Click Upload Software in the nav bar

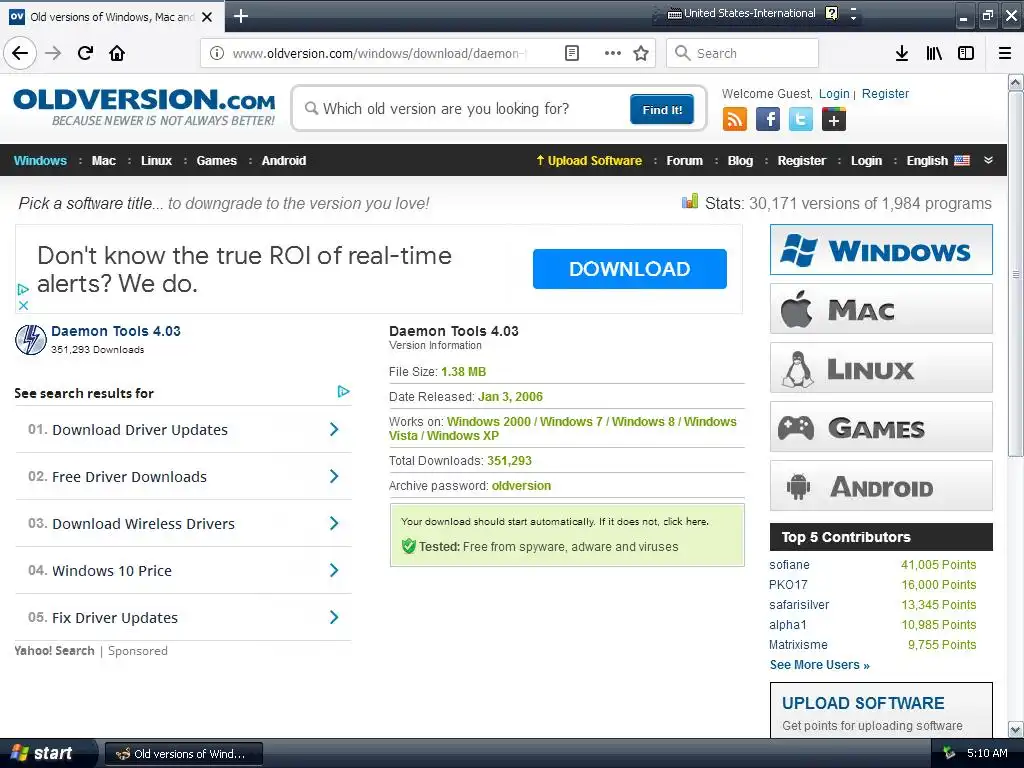coord(589,161)
